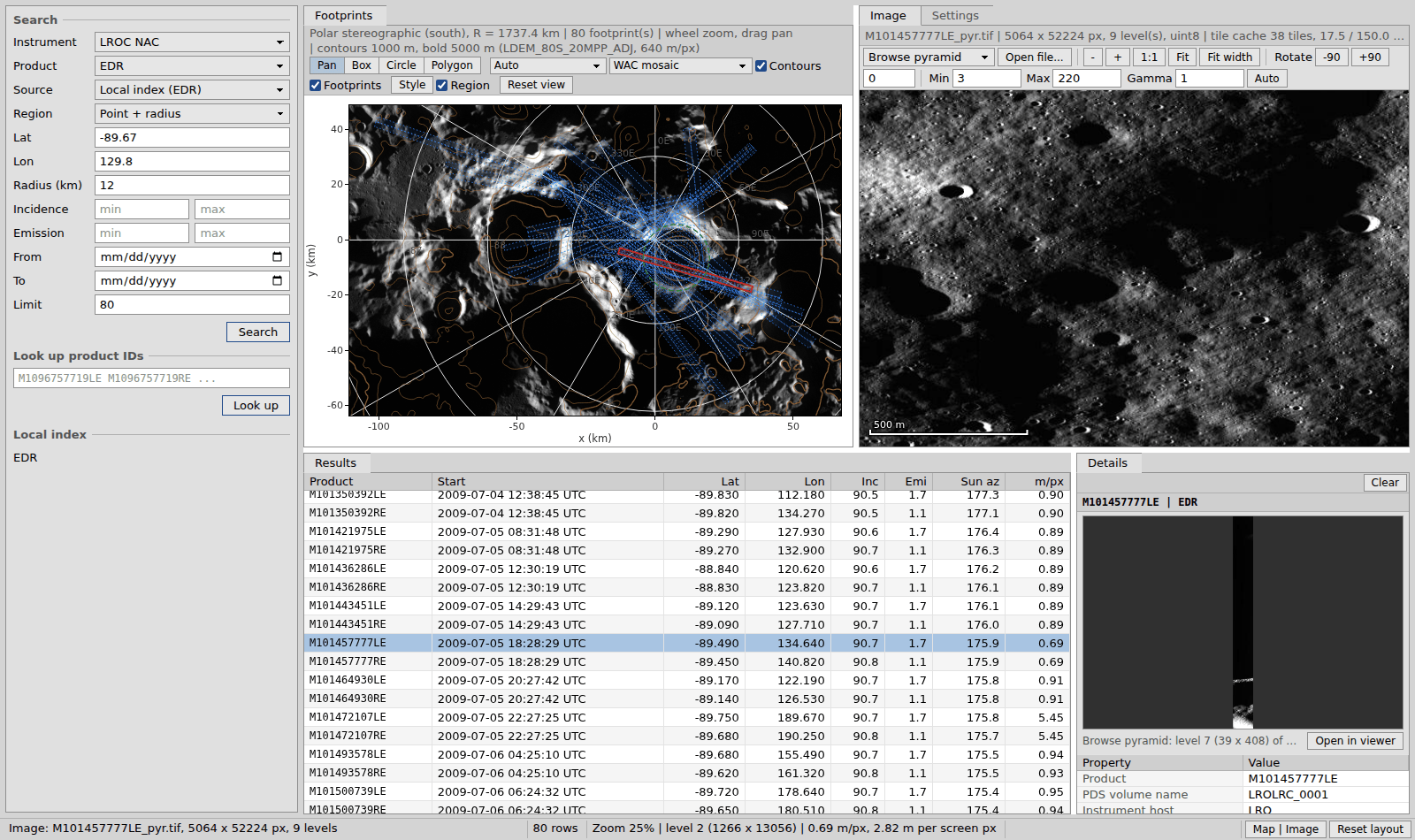Toggle the Footprints checkbox
The width and height of the screenshot is (1415, 840).
pos(315,85)
